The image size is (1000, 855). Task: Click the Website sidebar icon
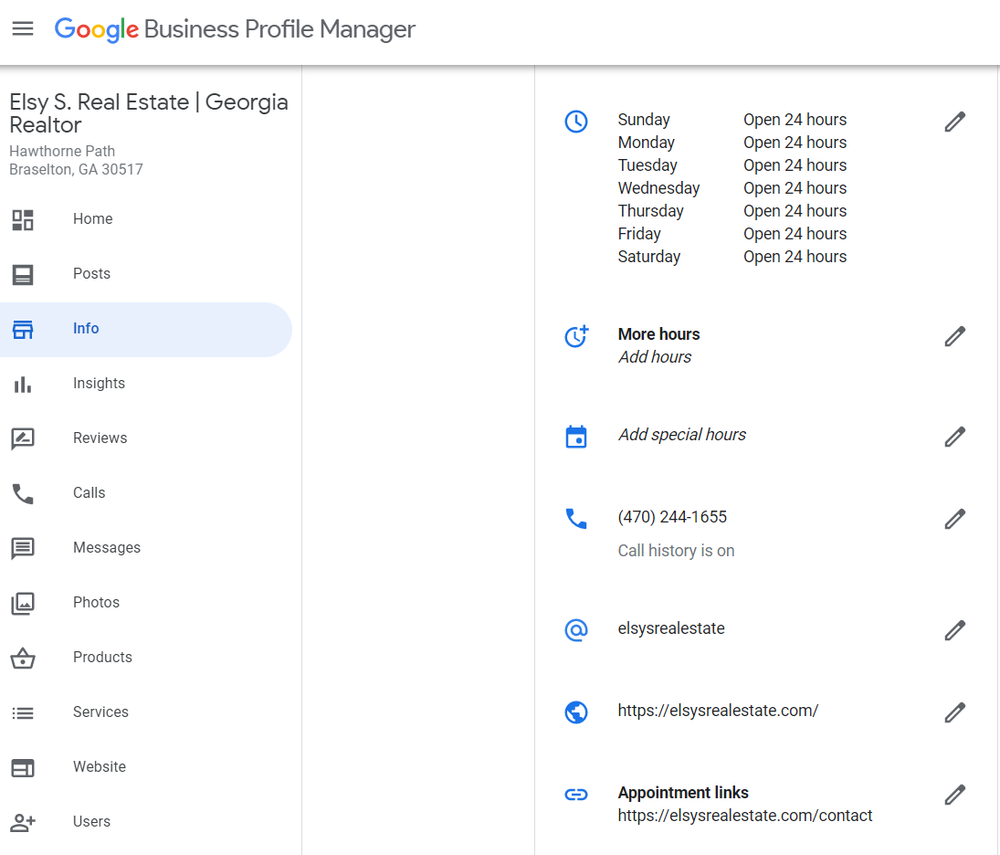click(23, 768)
